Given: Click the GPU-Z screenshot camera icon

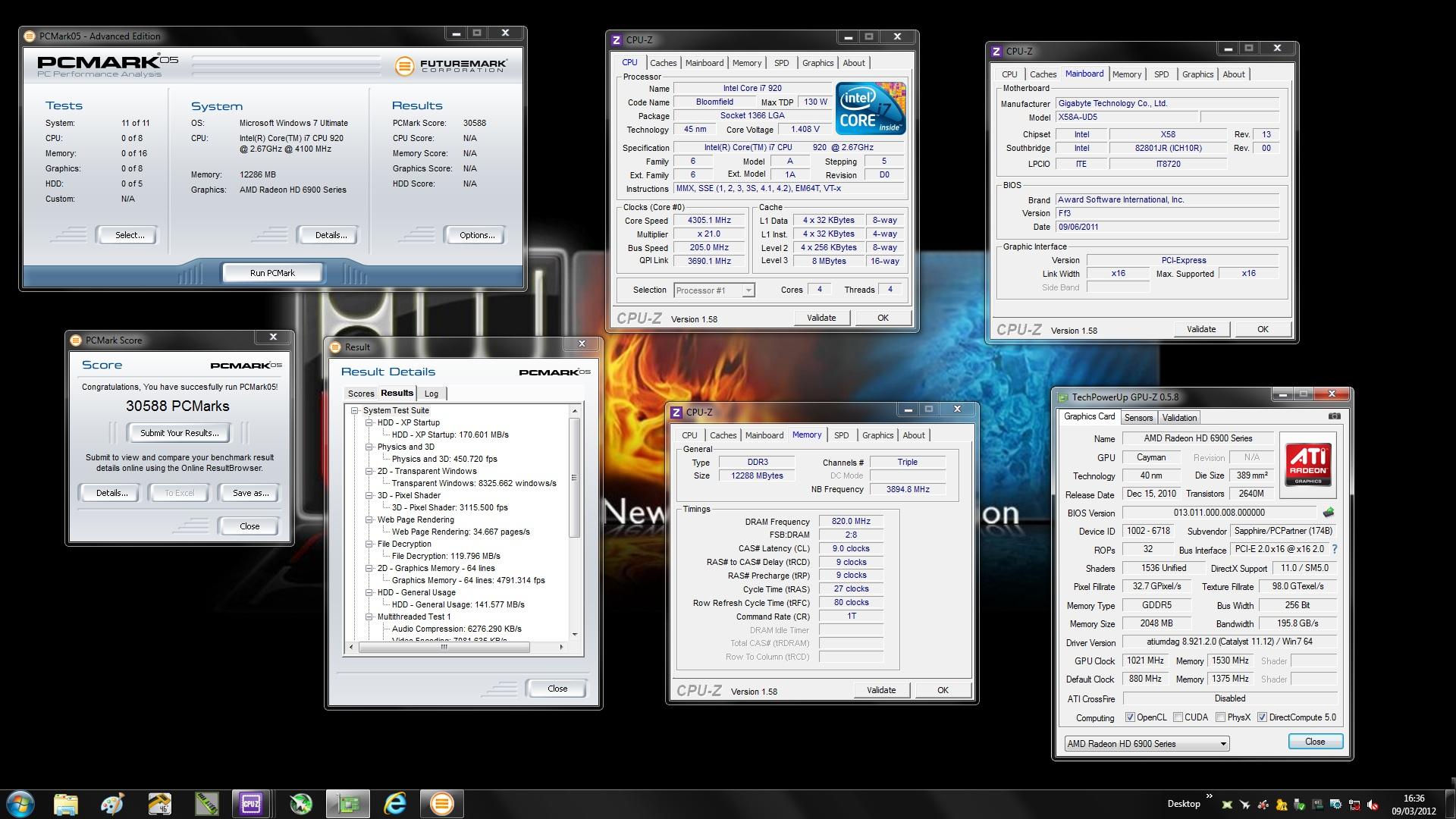Looking at the screenshot, I should point(1335,416).
